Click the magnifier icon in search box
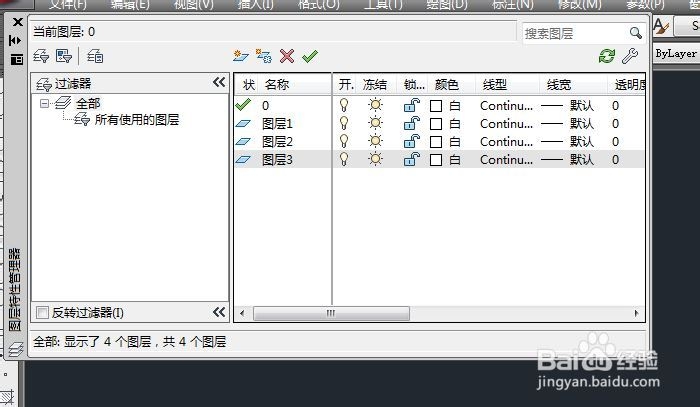700x407 pixels. (x=636, y=33)
